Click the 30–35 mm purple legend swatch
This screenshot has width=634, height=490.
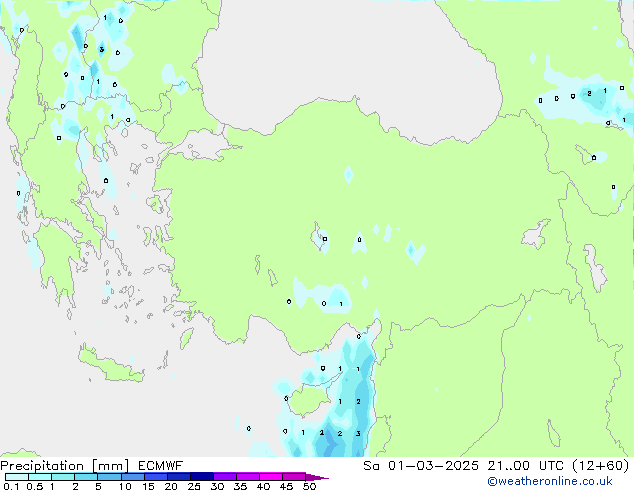point(225,477)
